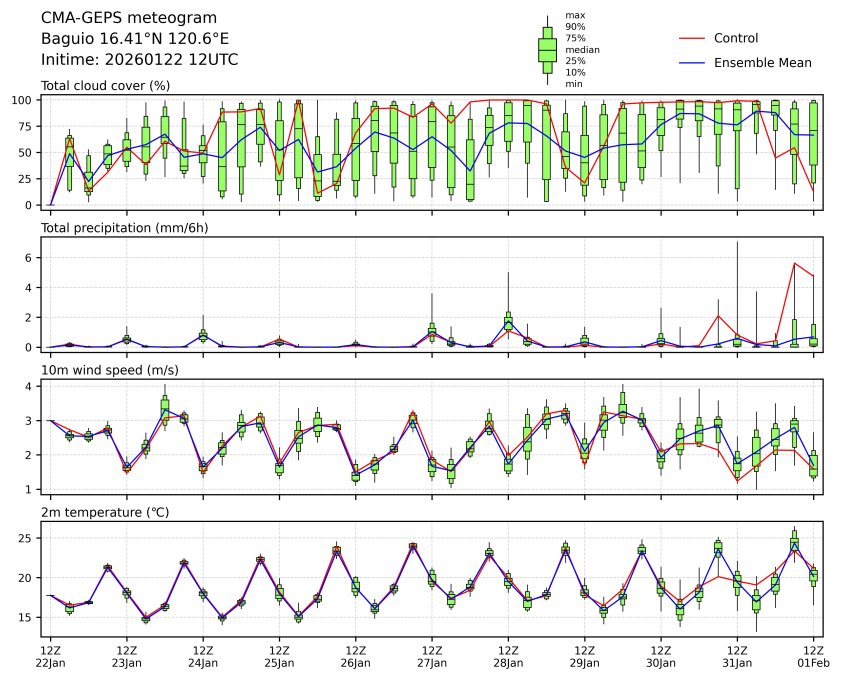Click the box-plot legend icon
The width and height of the screenshot is (841, 680).
click(547, 50)
